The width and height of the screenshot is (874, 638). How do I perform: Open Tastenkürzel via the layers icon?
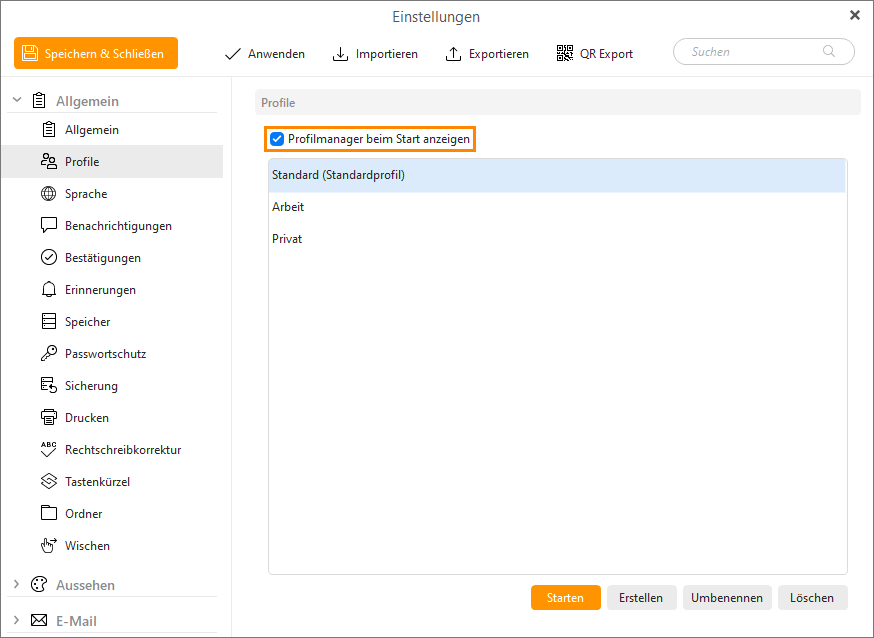(48, 482)
